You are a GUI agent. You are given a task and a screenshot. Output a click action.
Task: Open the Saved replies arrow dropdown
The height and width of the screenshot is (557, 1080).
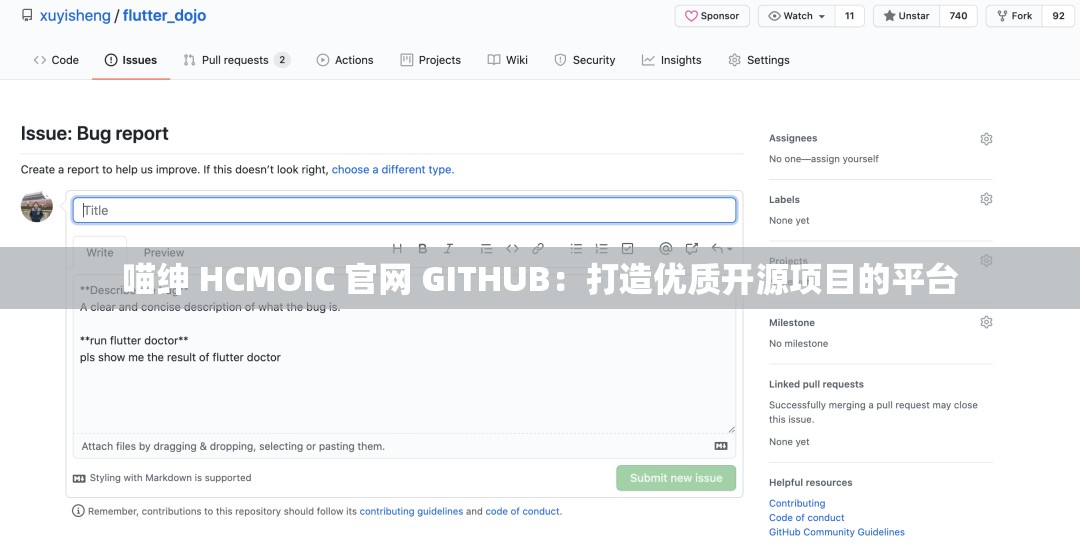722,249
